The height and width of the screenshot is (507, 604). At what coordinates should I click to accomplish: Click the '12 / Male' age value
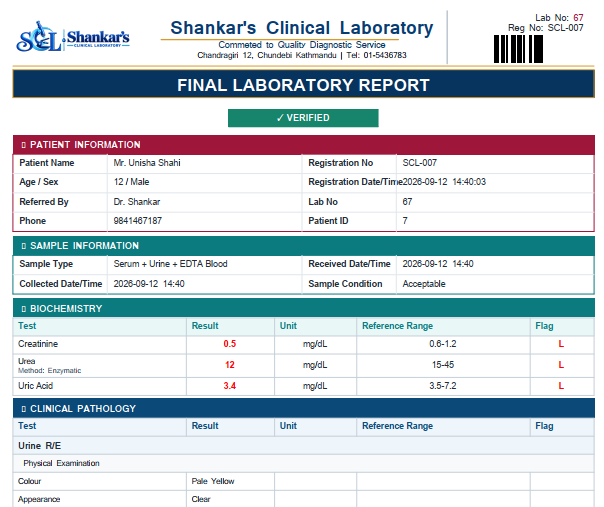coord(131,182)
